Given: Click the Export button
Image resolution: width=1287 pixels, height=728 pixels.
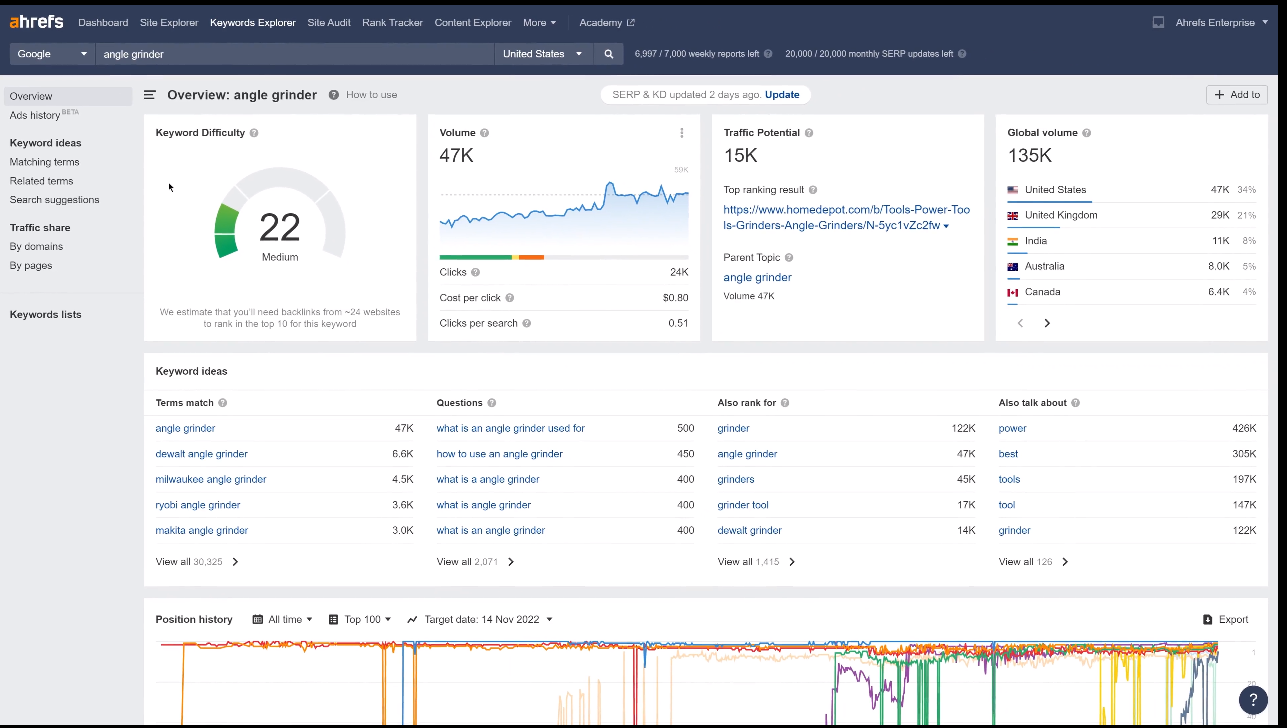Looking at the screenshot, I should tap(1226, 620).
